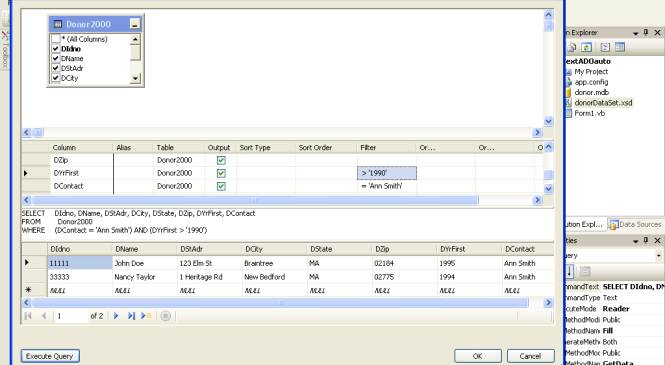Image resolution: width=665 pixels, height=365 pixels.
Task: Add a new record with navigator icon
Action: point(146,316)
